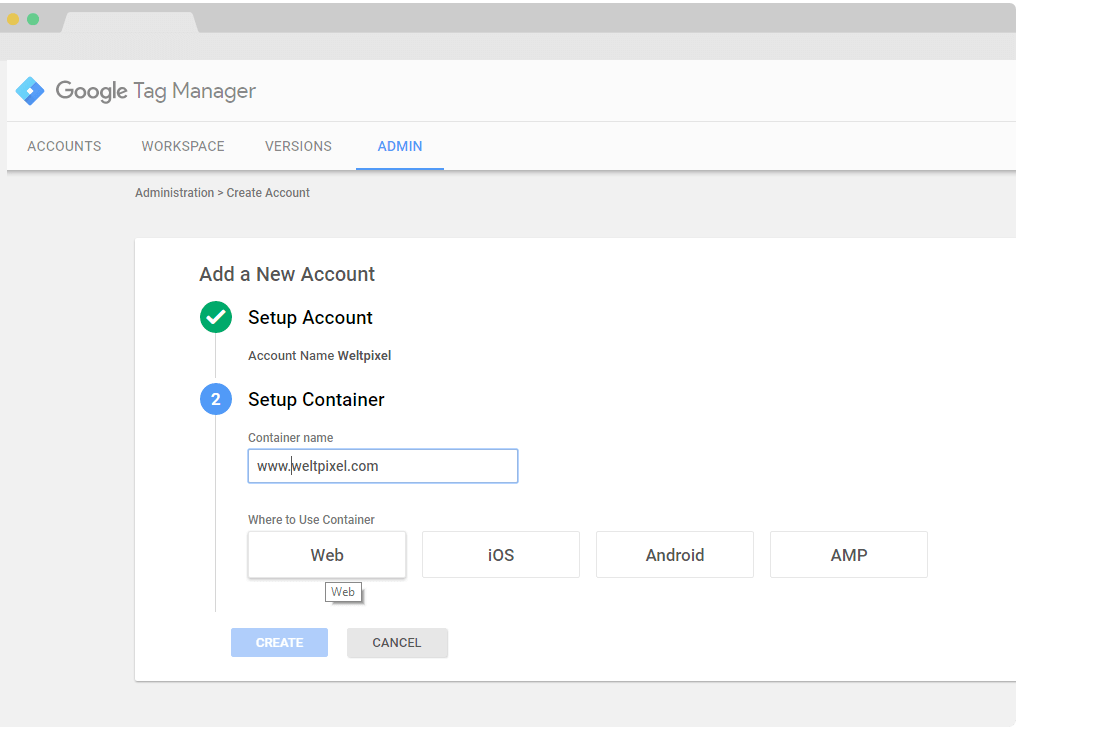
Task: Choose Web as container target
Action: click(327, 555)
